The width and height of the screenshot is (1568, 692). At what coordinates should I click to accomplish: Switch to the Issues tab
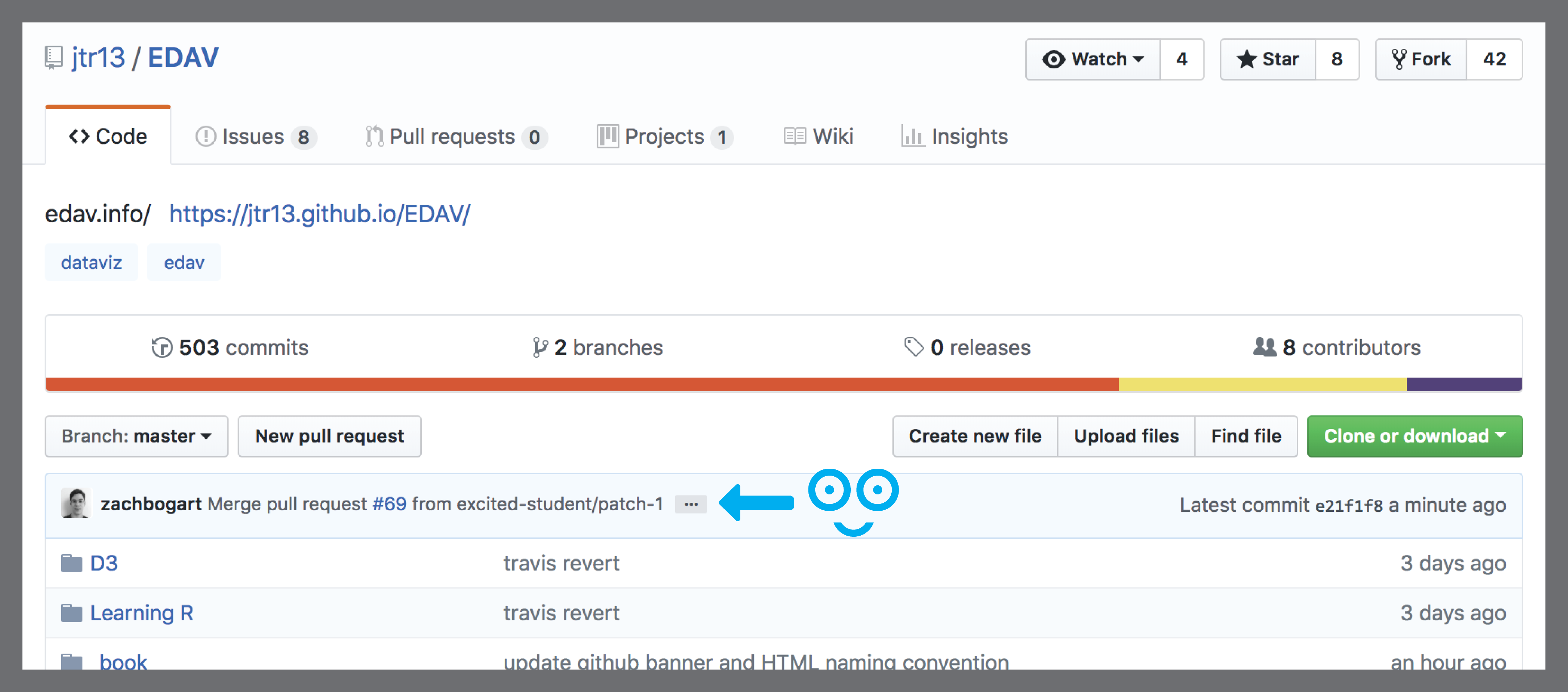tap(255, 136)
